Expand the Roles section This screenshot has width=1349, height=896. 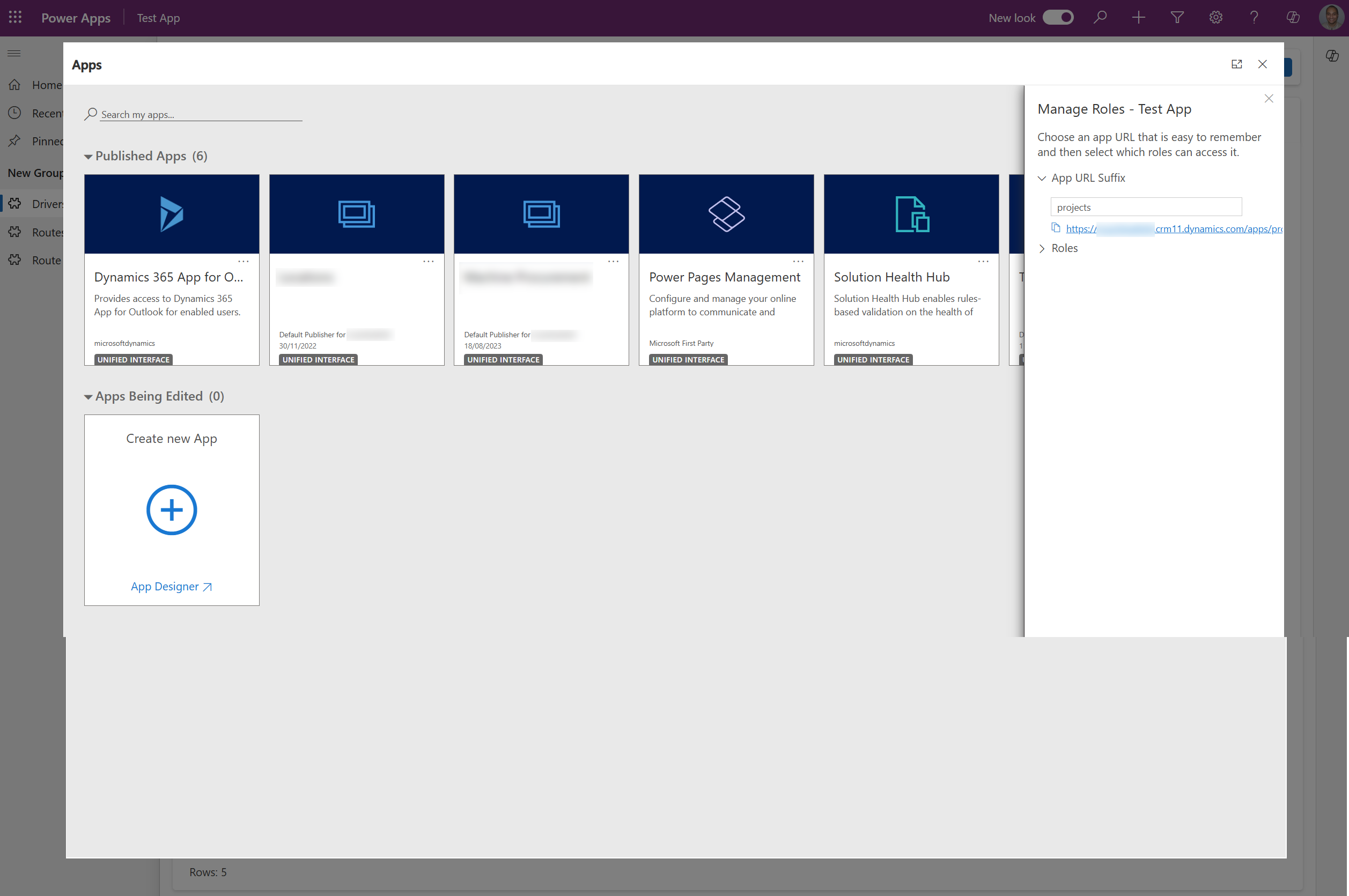point(1043,248)
